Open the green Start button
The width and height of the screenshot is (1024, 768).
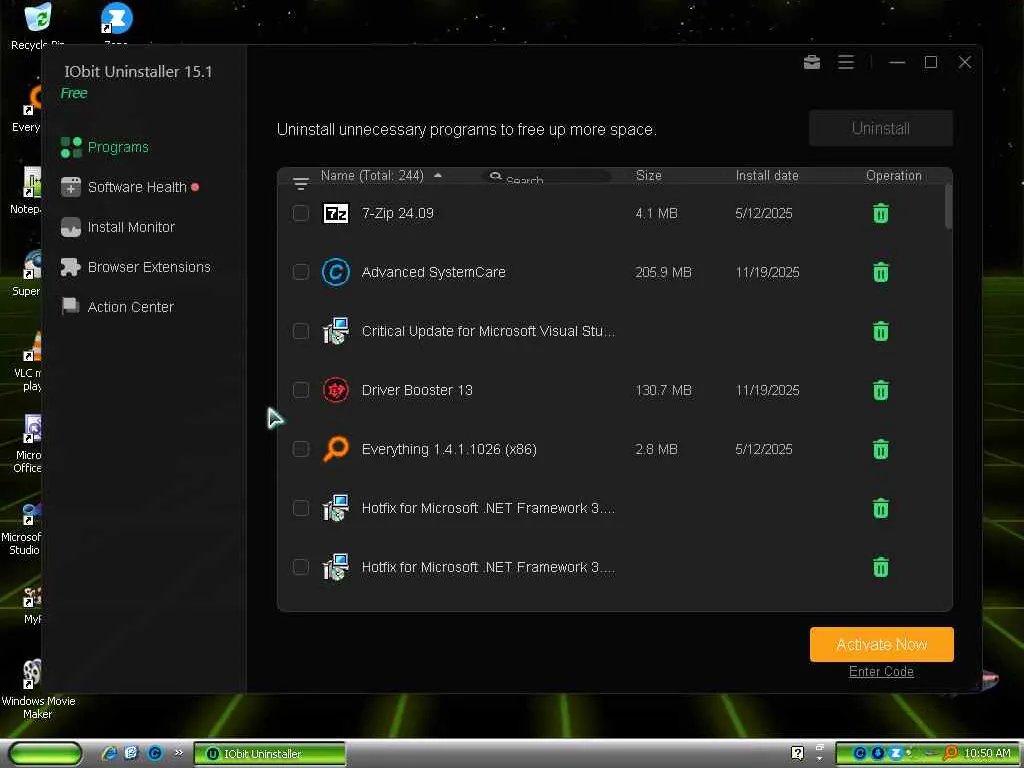coord(46,753)
